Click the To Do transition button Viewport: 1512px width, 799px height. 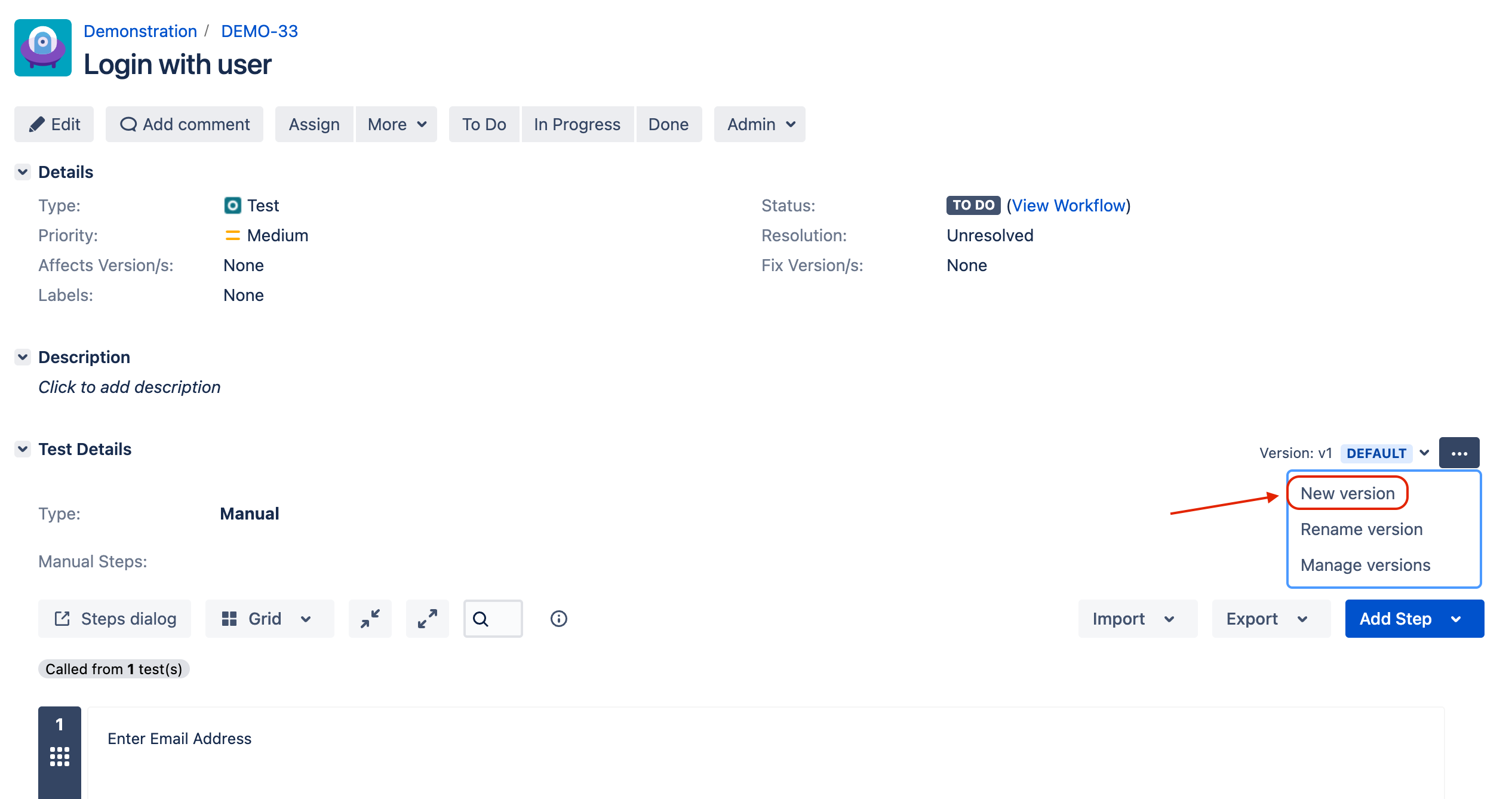pyautogui.click(x=484, y=124)
